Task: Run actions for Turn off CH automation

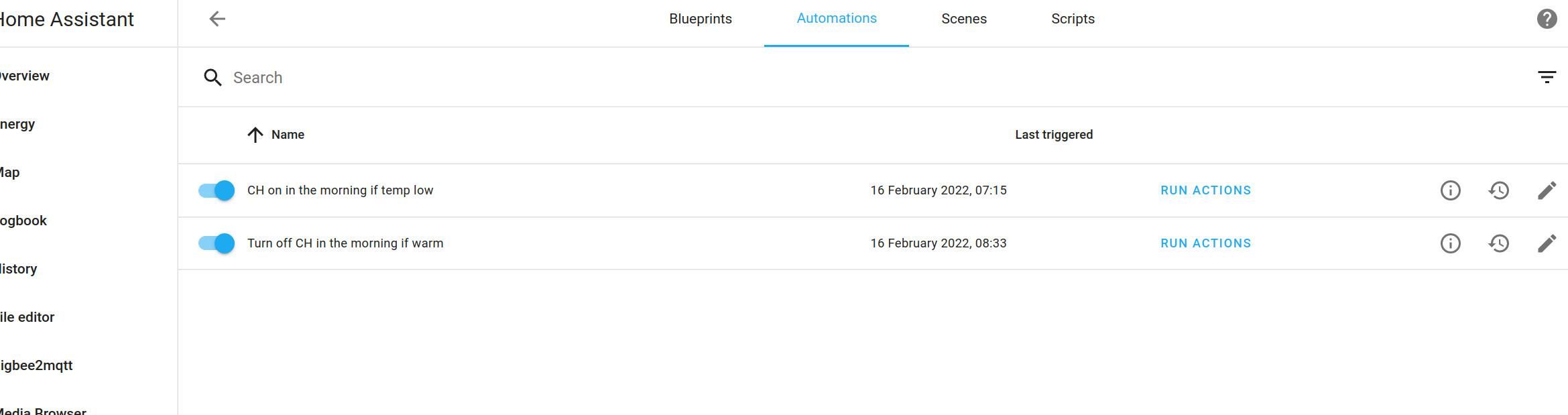Action: tap(1205, 243)
